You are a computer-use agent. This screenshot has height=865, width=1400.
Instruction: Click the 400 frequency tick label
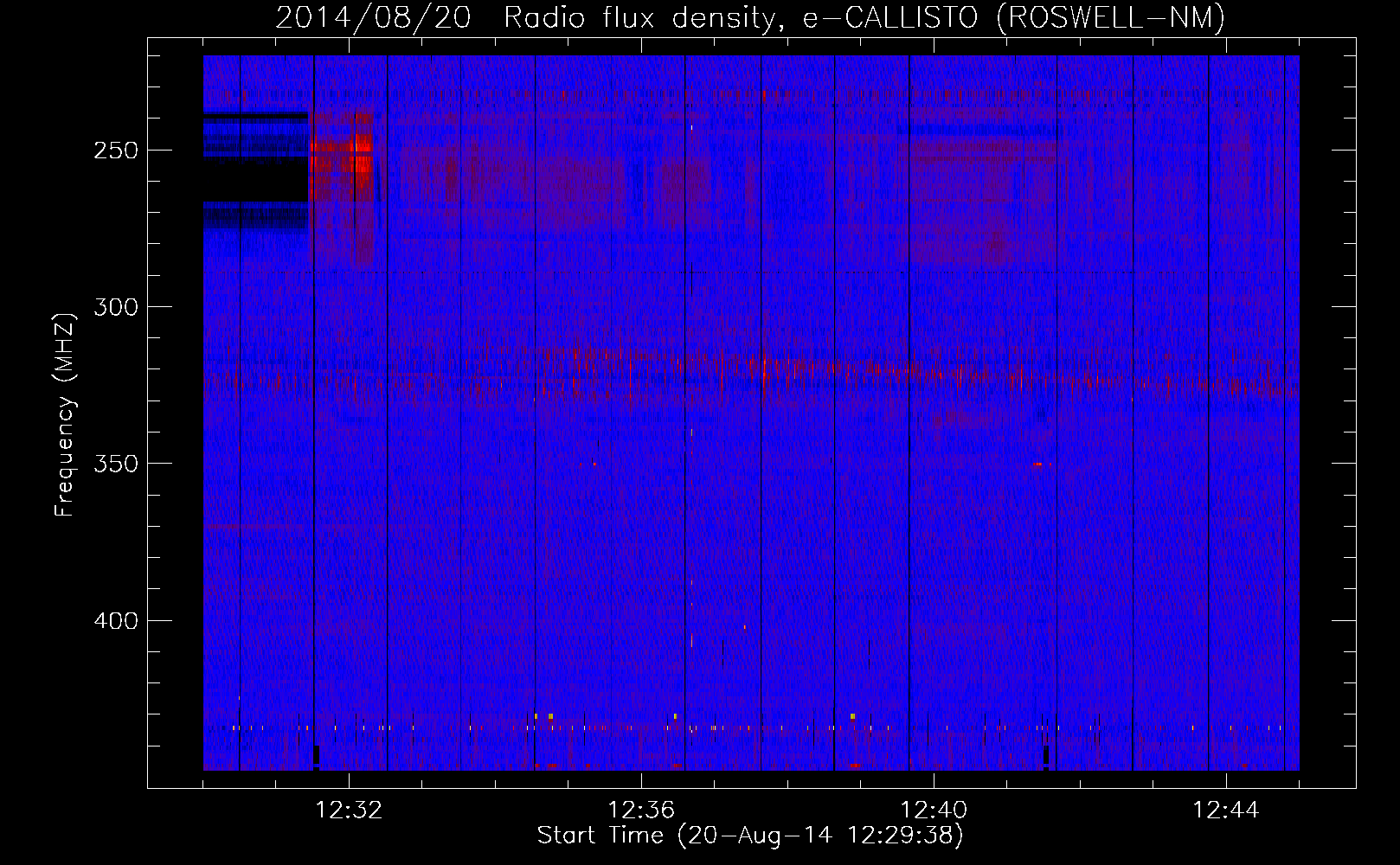coord(116,621)
